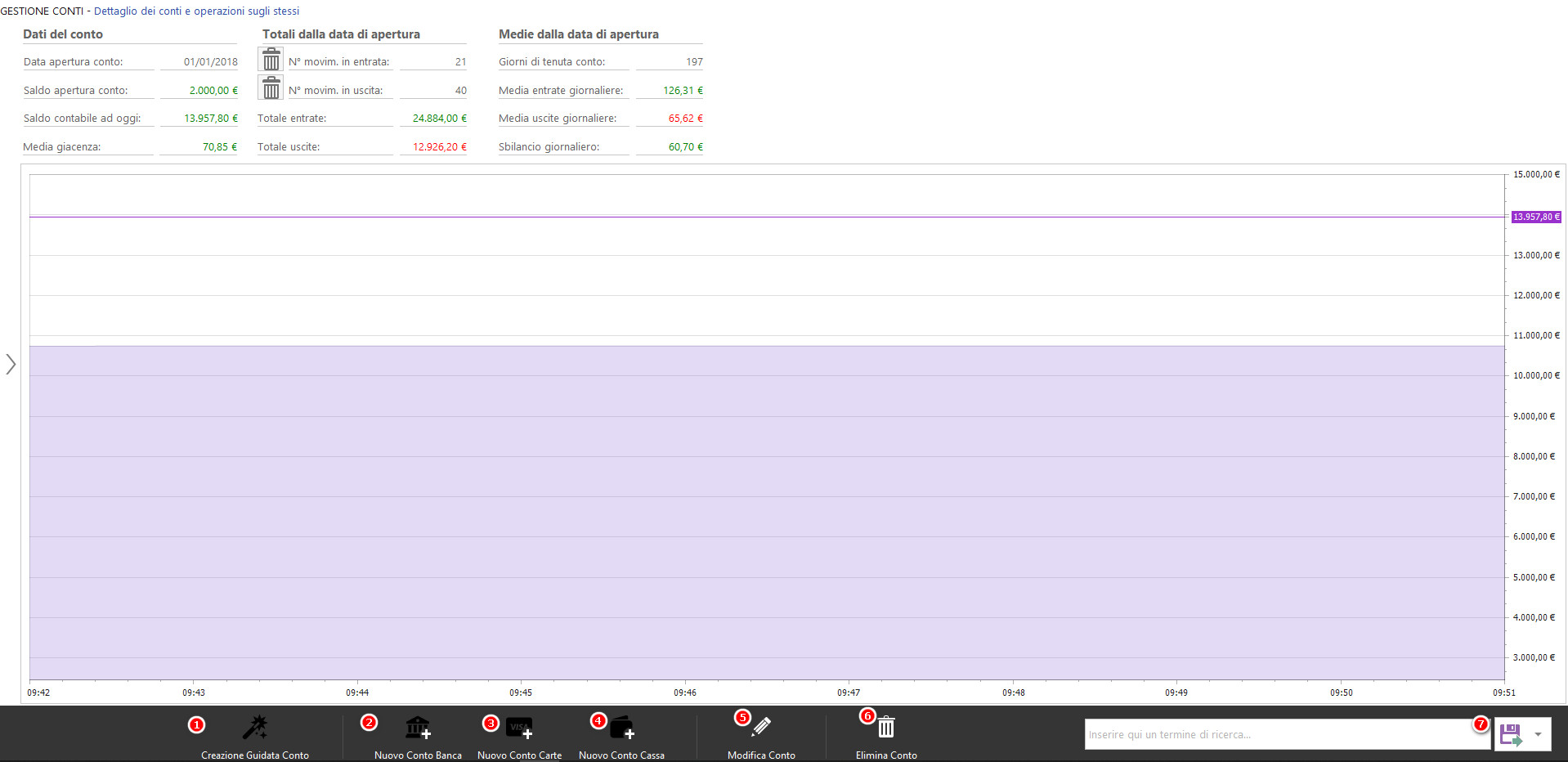Select N° movim. in uscita value 40

click(461, 91)
